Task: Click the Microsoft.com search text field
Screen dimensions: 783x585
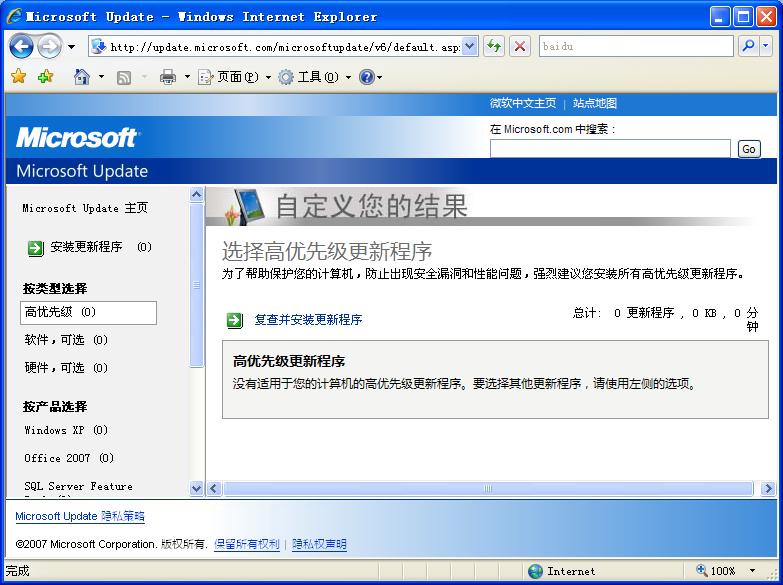Action: 610,149
